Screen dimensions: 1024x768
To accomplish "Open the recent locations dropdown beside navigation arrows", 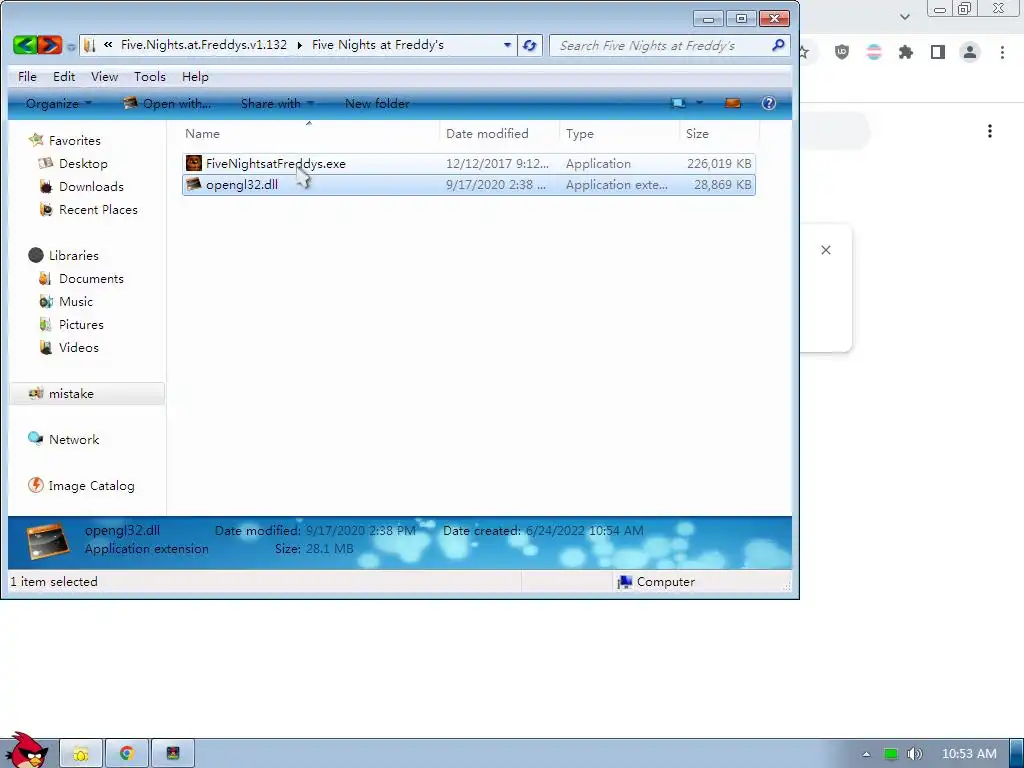I will point(71,46).
